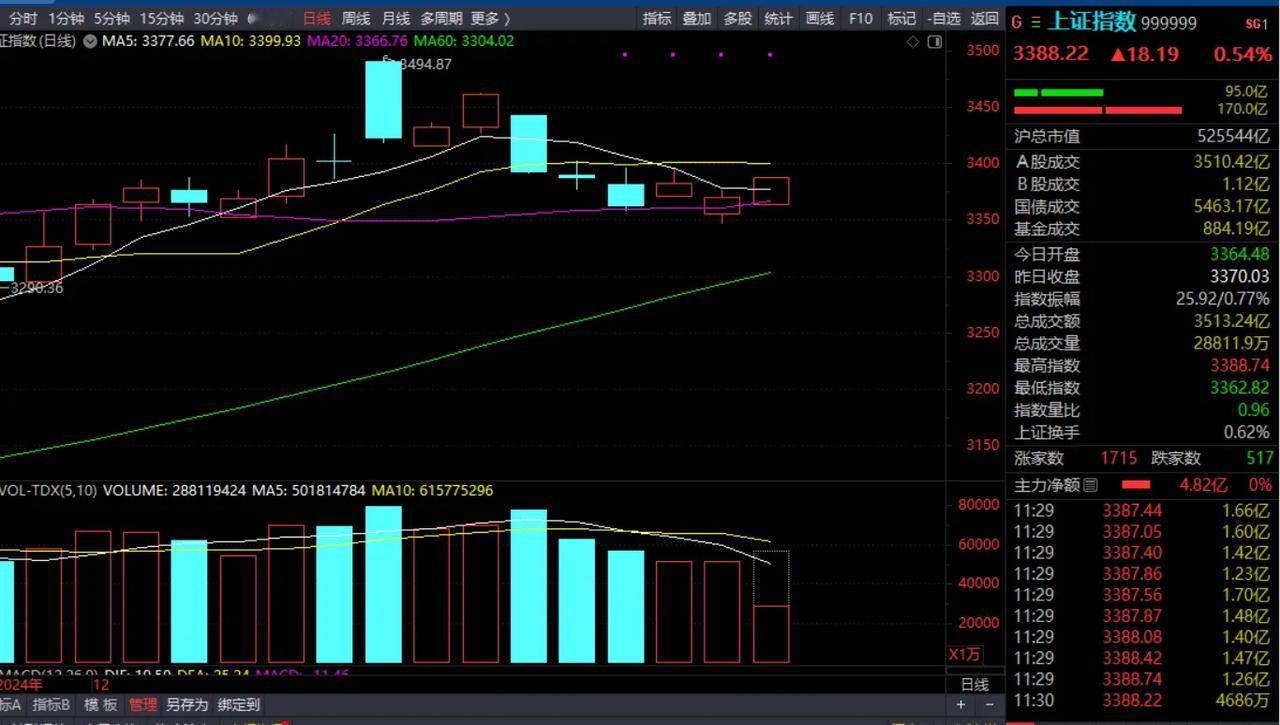Click the tall cyan candlestick near 3494.87

(383, 99)
